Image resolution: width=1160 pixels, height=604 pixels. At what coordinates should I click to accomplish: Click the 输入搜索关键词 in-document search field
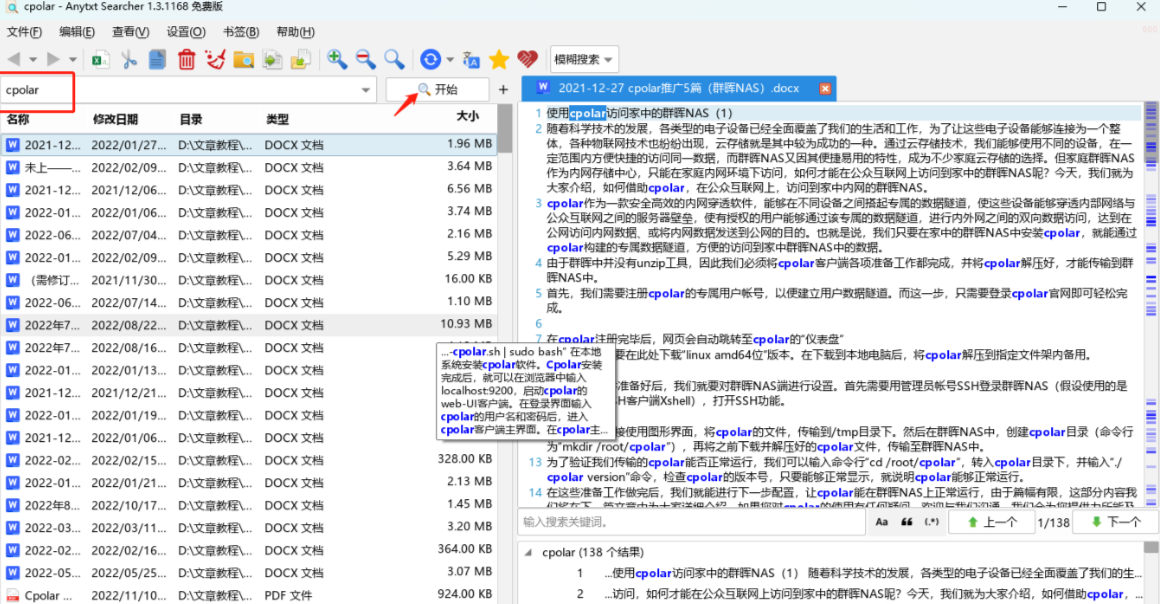click(x=692, y=522)
